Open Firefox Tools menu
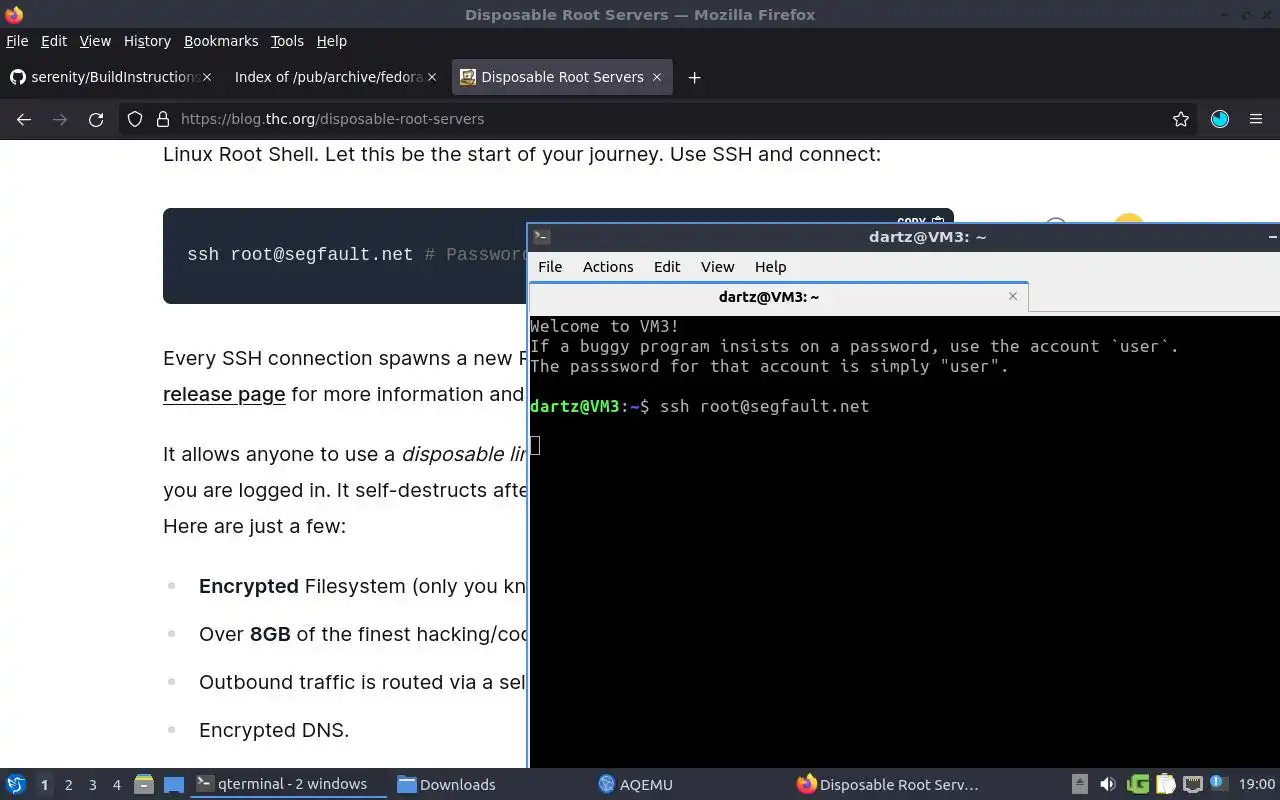Screen dimensions: 1280x800 (287, 41)
